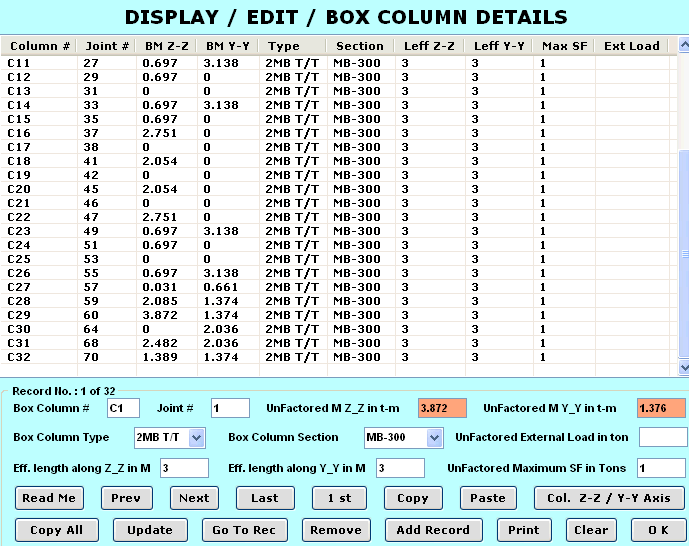Click the Type column header
Viewport: 689px width, 546px height.
point(293,46)
